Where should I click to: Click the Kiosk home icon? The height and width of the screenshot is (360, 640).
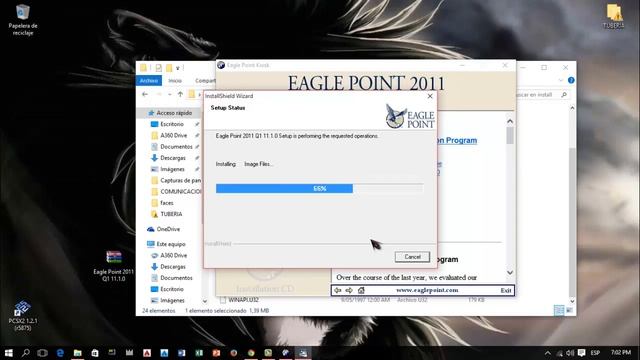[361, 290]
